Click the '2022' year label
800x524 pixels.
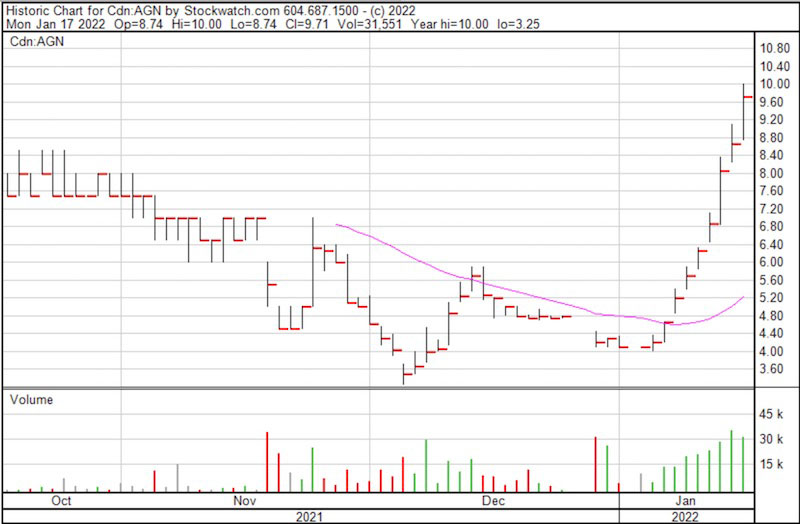685,517
